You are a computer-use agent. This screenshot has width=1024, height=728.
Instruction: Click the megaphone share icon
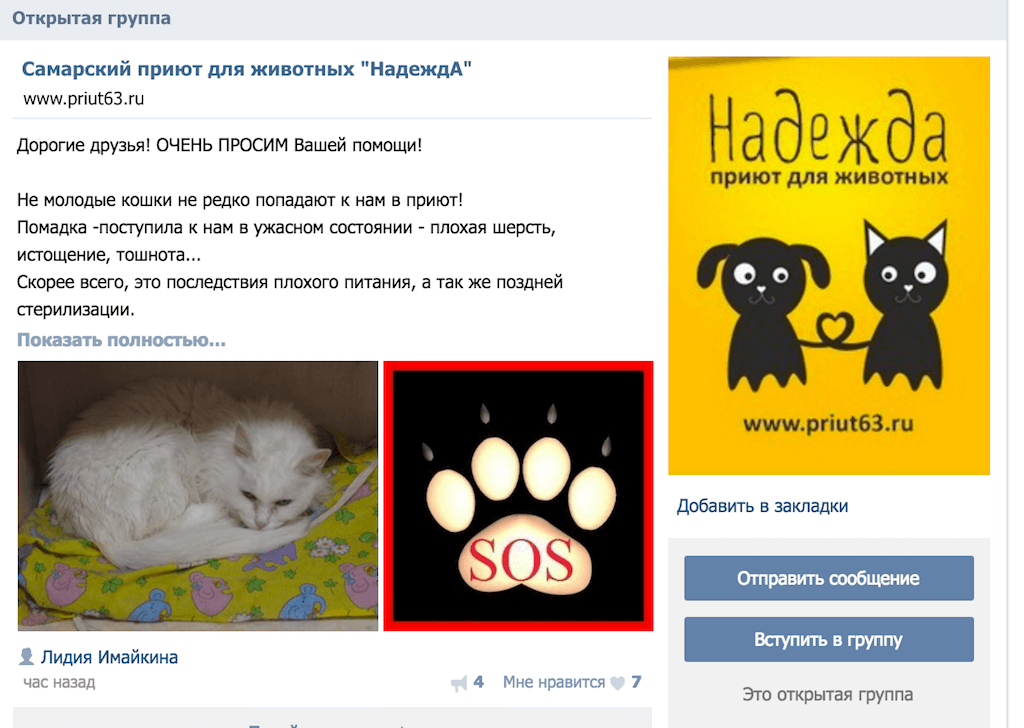(x=458, y=684)
